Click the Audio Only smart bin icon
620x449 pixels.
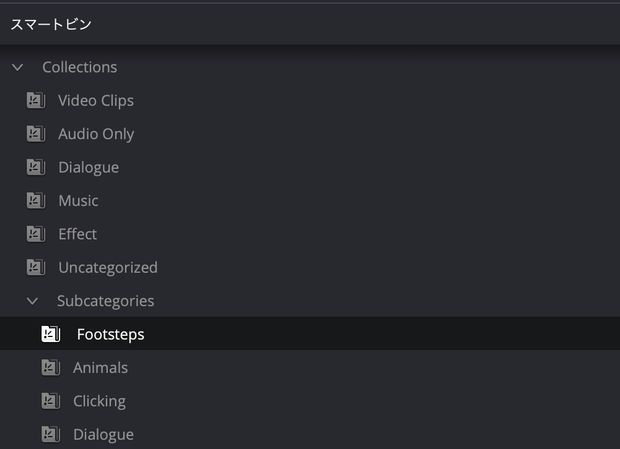(36, 134)
